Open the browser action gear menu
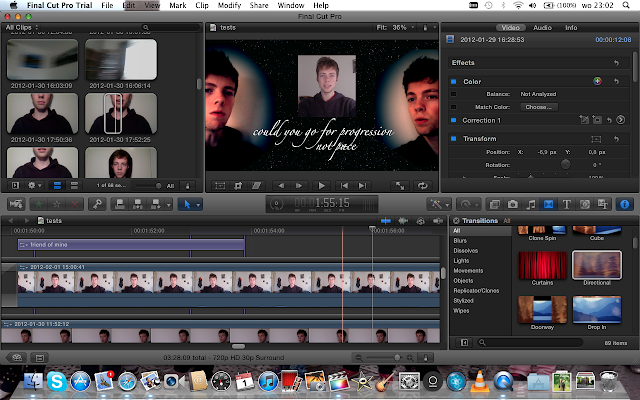Viewport: 640px width, 400px height. [x=34, y=186]
